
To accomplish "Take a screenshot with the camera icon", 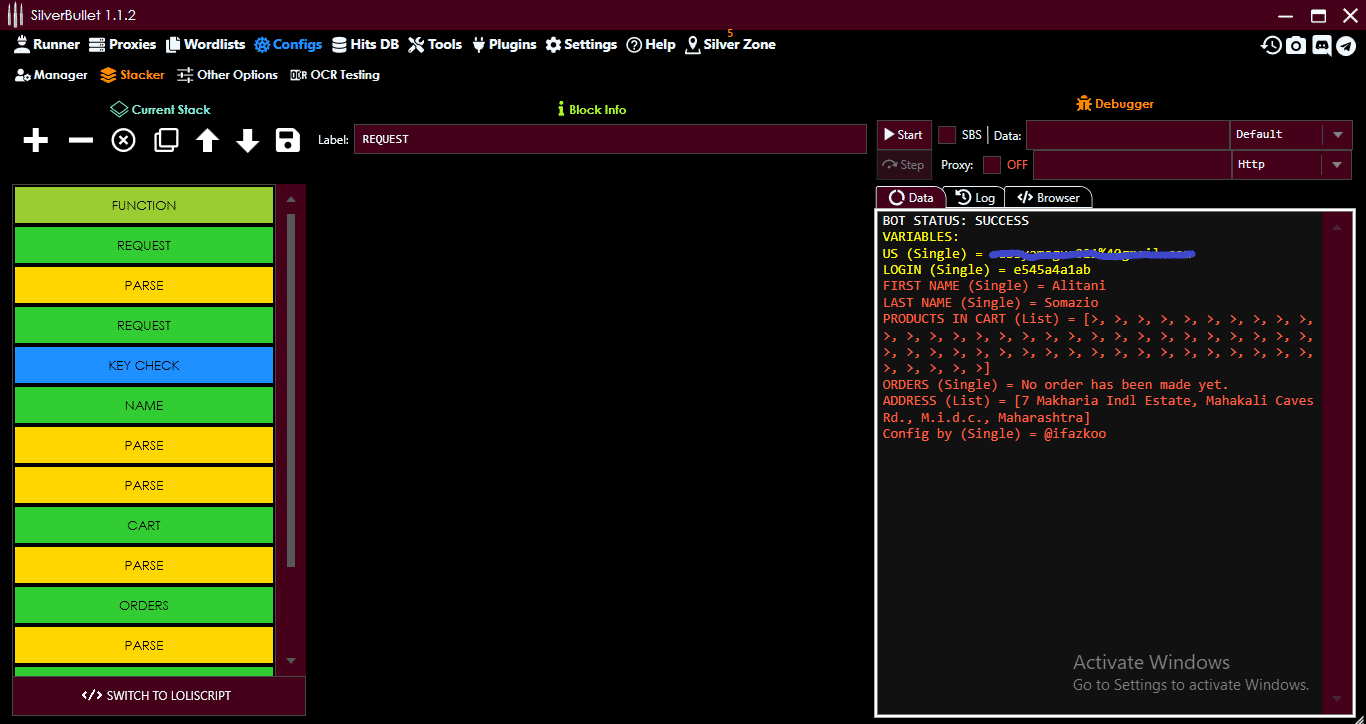I will 1296,45.
